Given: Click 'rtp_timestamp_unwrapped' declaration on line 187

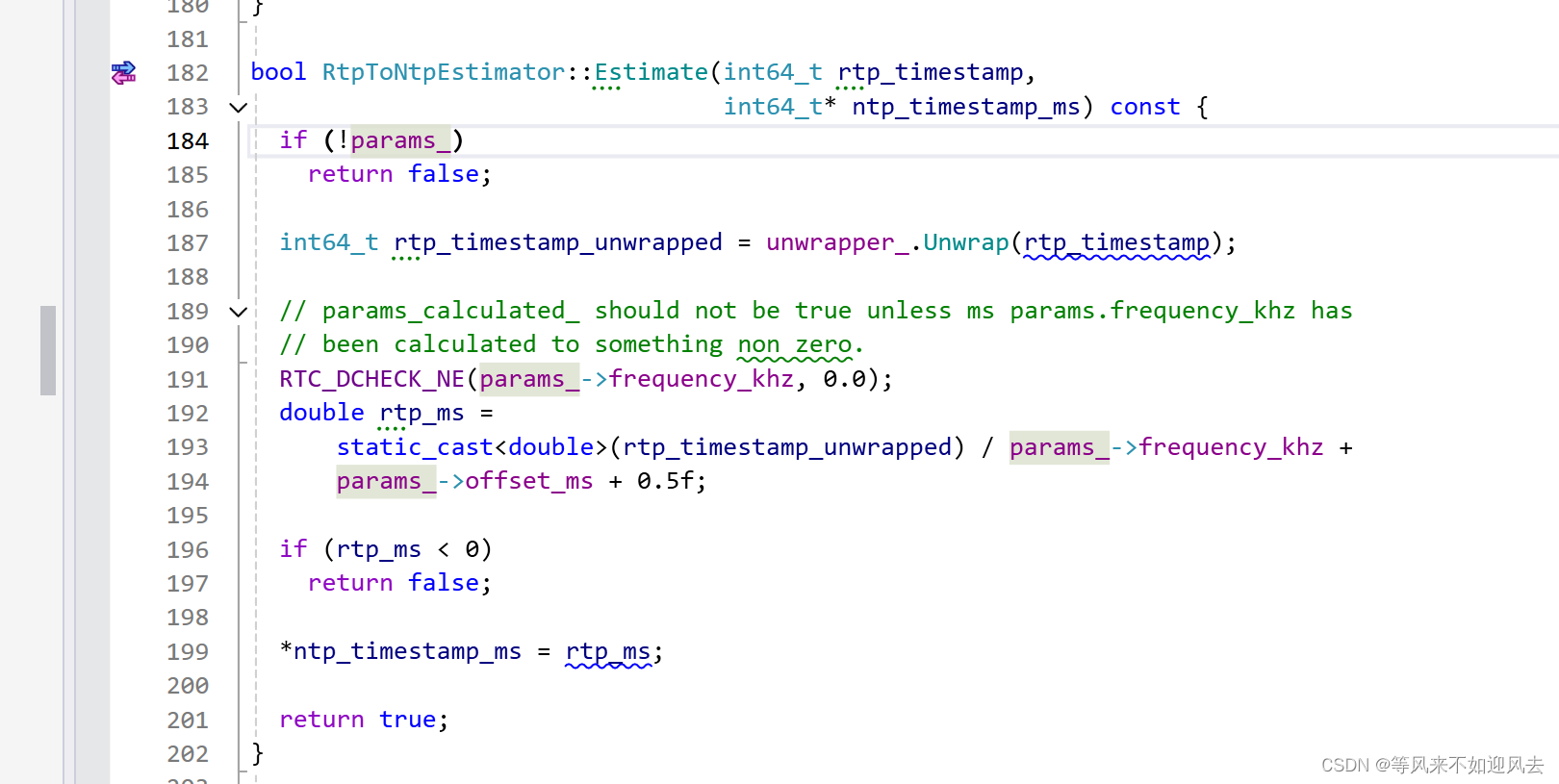Looking at the screenshot, I should (558, 242).
